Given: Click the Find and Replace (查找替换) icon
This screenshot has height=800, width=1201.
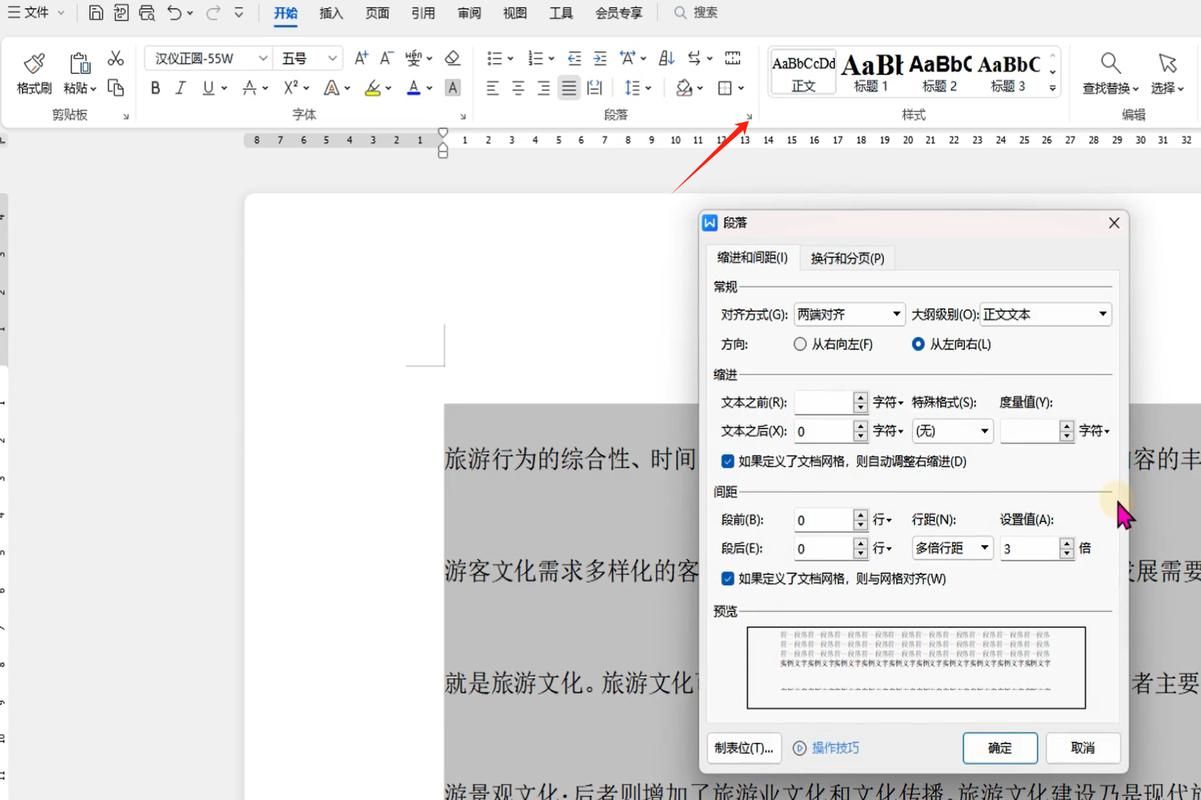Looking at the screenshot, I should click(x=1110, y=73).
